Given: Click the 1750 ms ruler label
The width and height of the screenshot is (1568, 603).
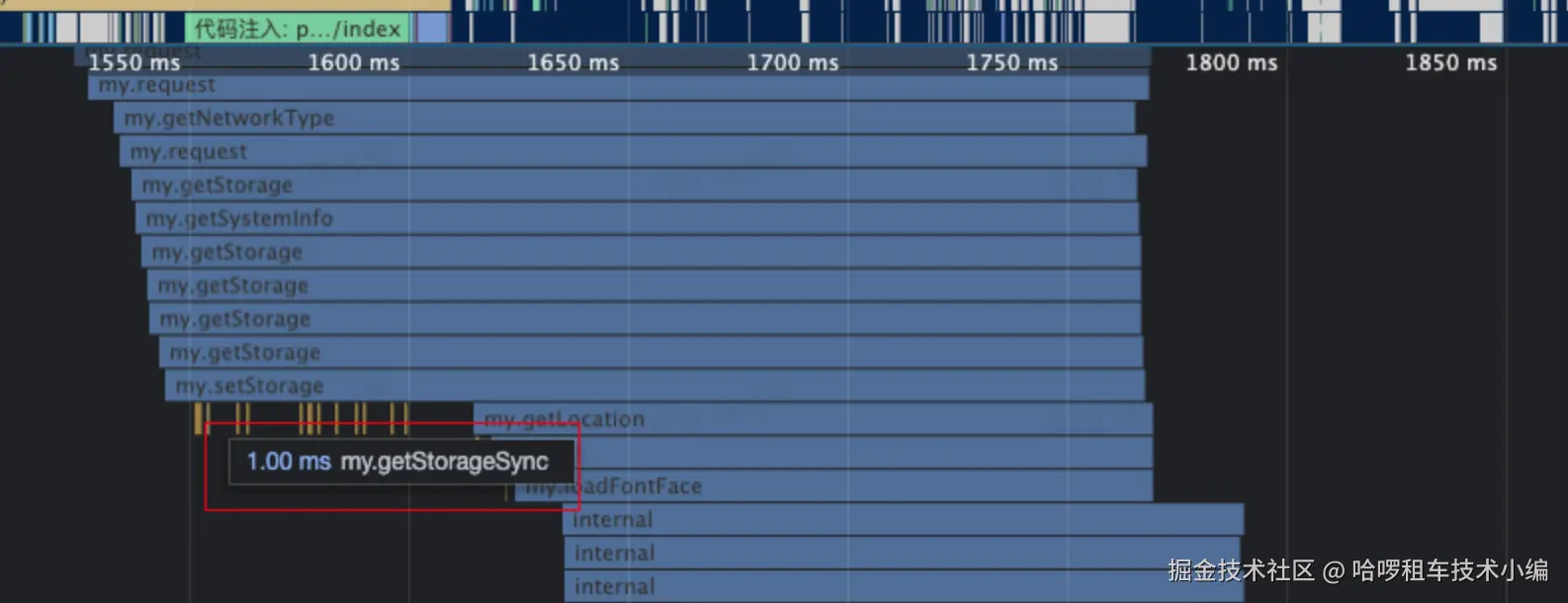Looking at the screenshot, I should point(1012,62).
